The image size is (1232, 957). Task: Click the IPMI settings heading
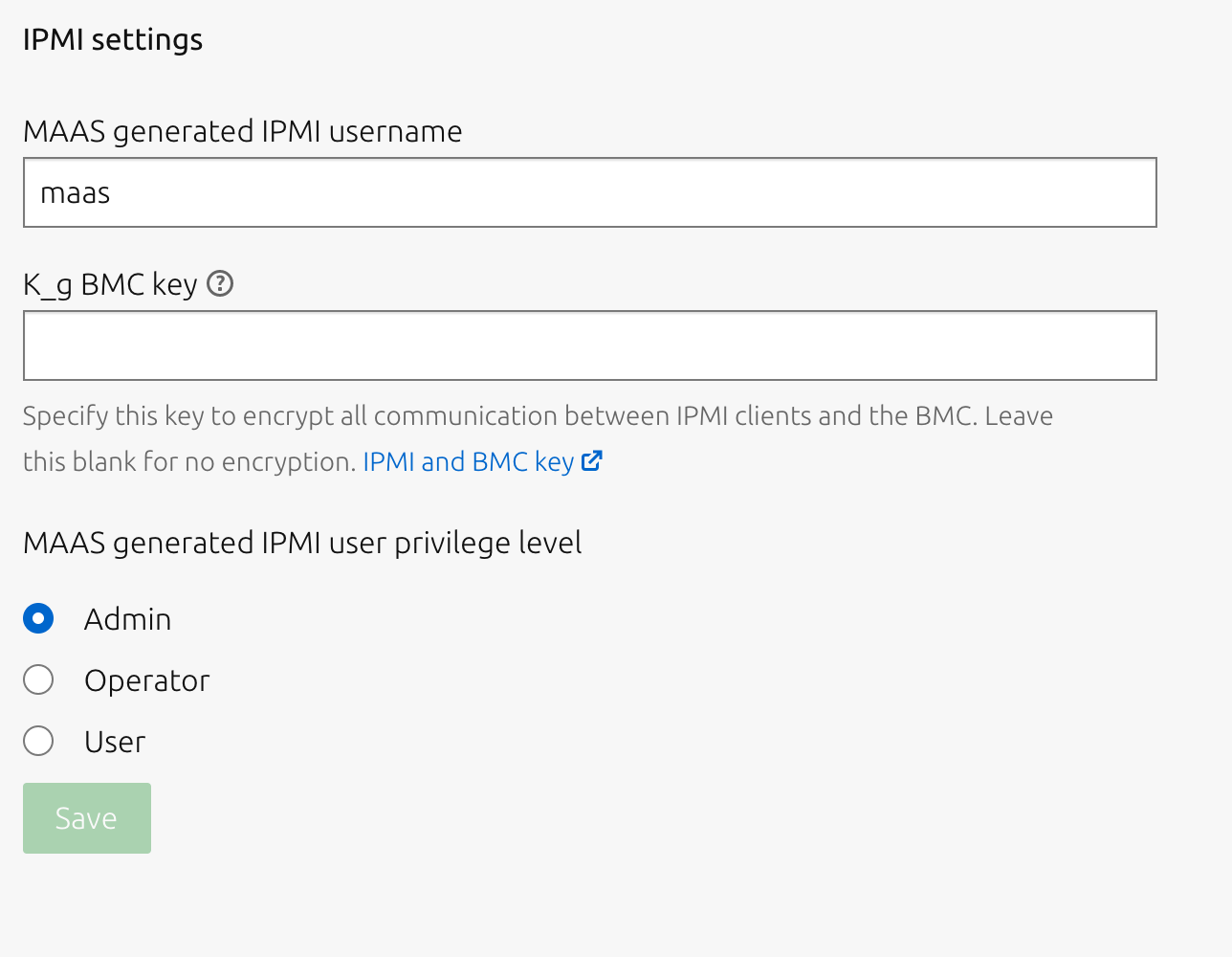pyautogui.click(x=113, y=39)
